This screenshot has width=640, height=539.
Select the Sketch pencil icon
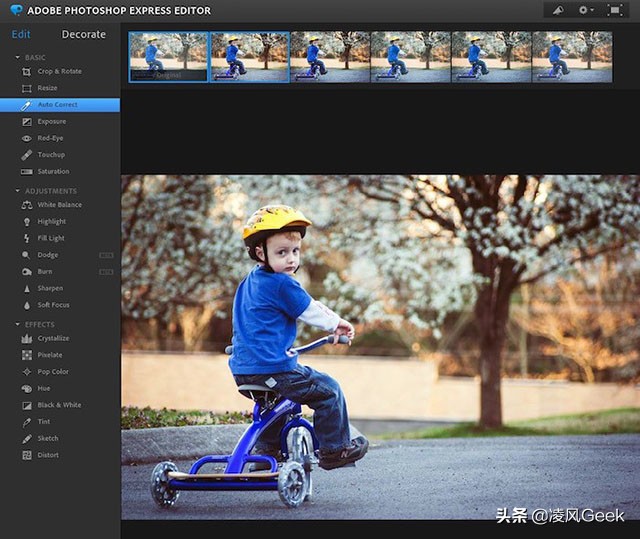coord(27,439)
